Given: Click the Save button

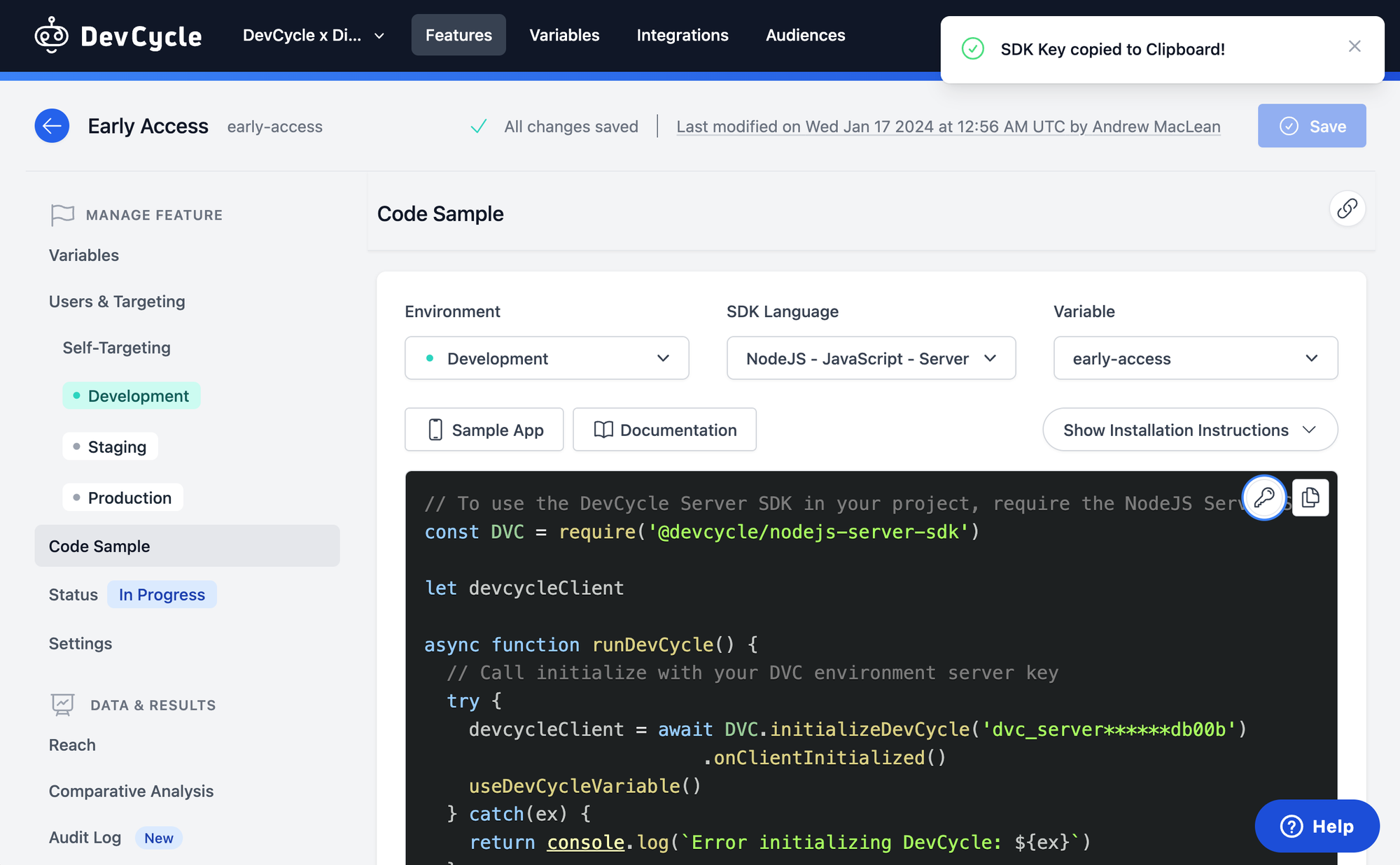Looking at the screenshot, I should click(x=1311, y=126).
